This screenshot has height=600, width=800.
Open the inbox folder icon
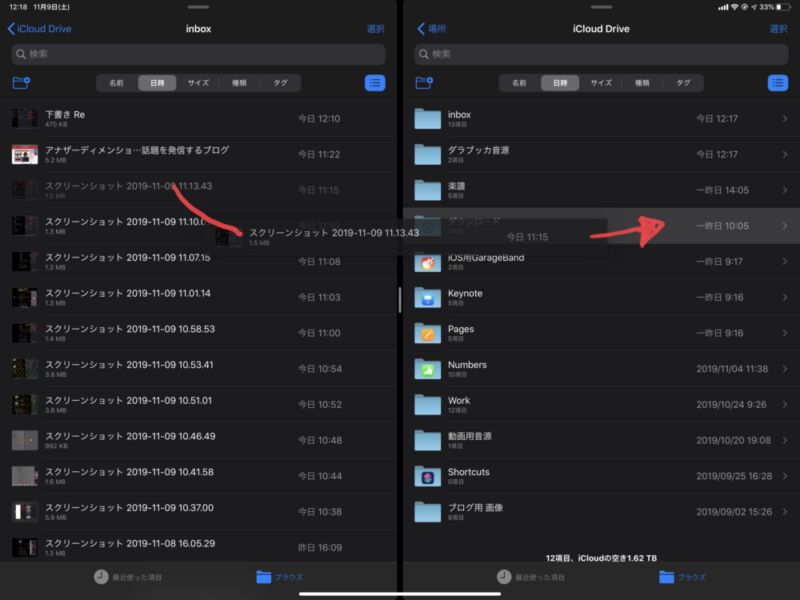coord(428,118)
